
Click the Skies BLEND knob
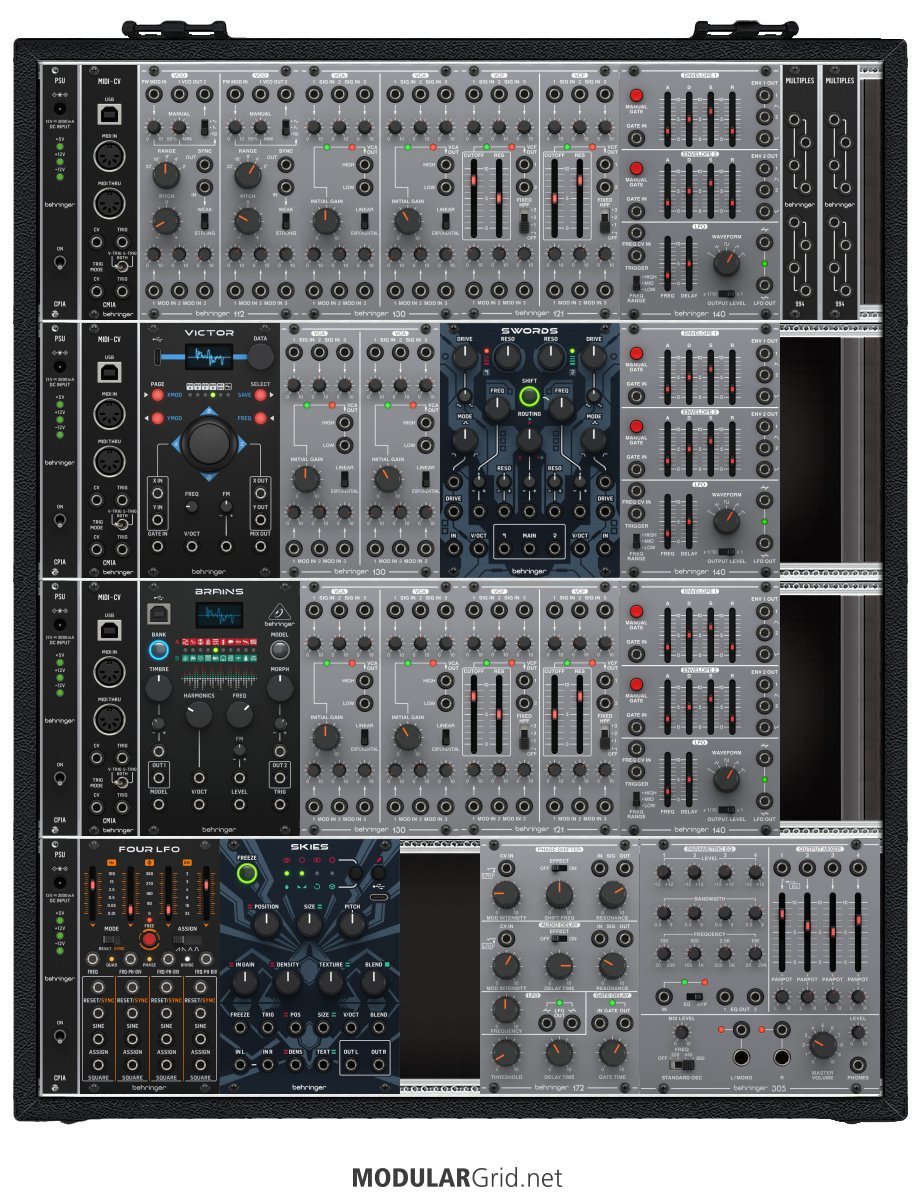tap(374, 982)
